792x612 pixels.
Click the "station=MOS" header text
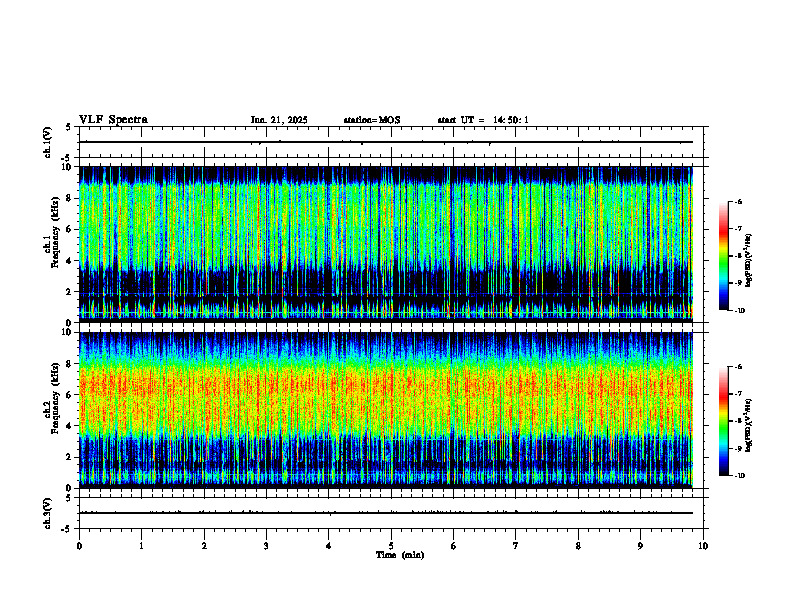pyautogui.click(x=372, y=120)
